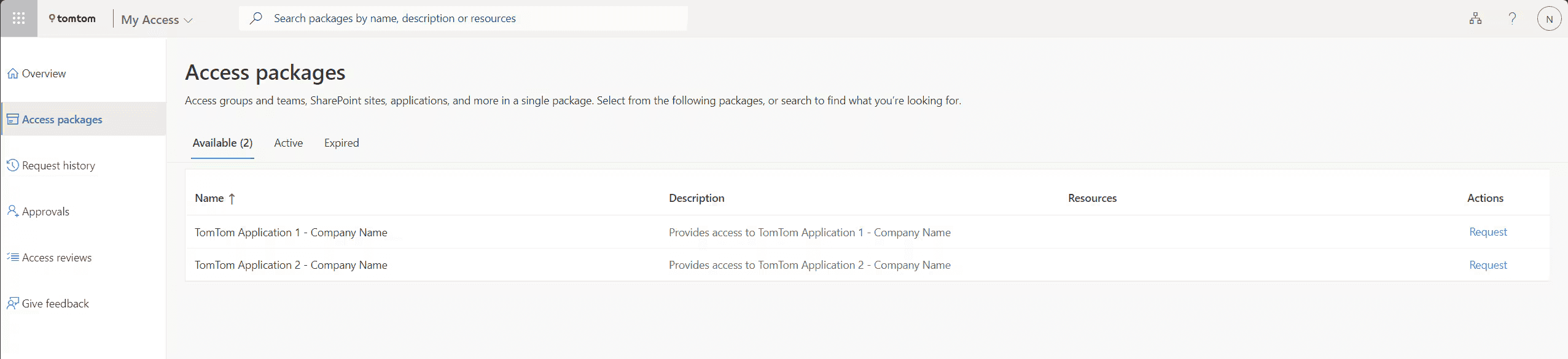Request TomTom Application 2 access

(x=1488, y=265)
